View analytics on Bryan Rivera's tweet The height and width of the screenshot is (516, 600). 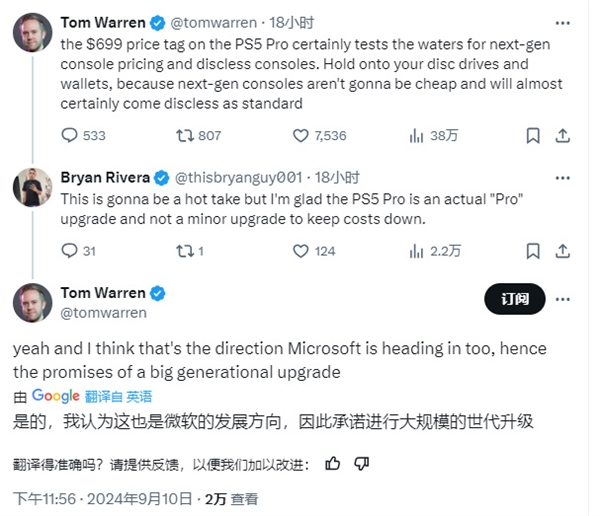[418, 250]
